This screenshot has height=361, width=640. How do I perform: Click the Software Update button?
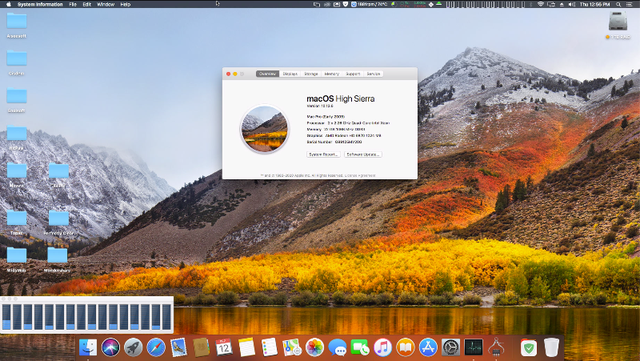point(363,154)
